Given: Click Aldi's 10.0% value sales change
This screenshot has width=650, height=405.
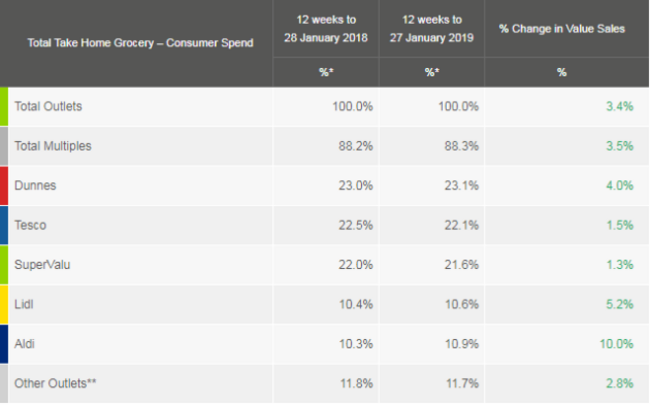Looking at the screenshot, I should [x=616, y=344].
